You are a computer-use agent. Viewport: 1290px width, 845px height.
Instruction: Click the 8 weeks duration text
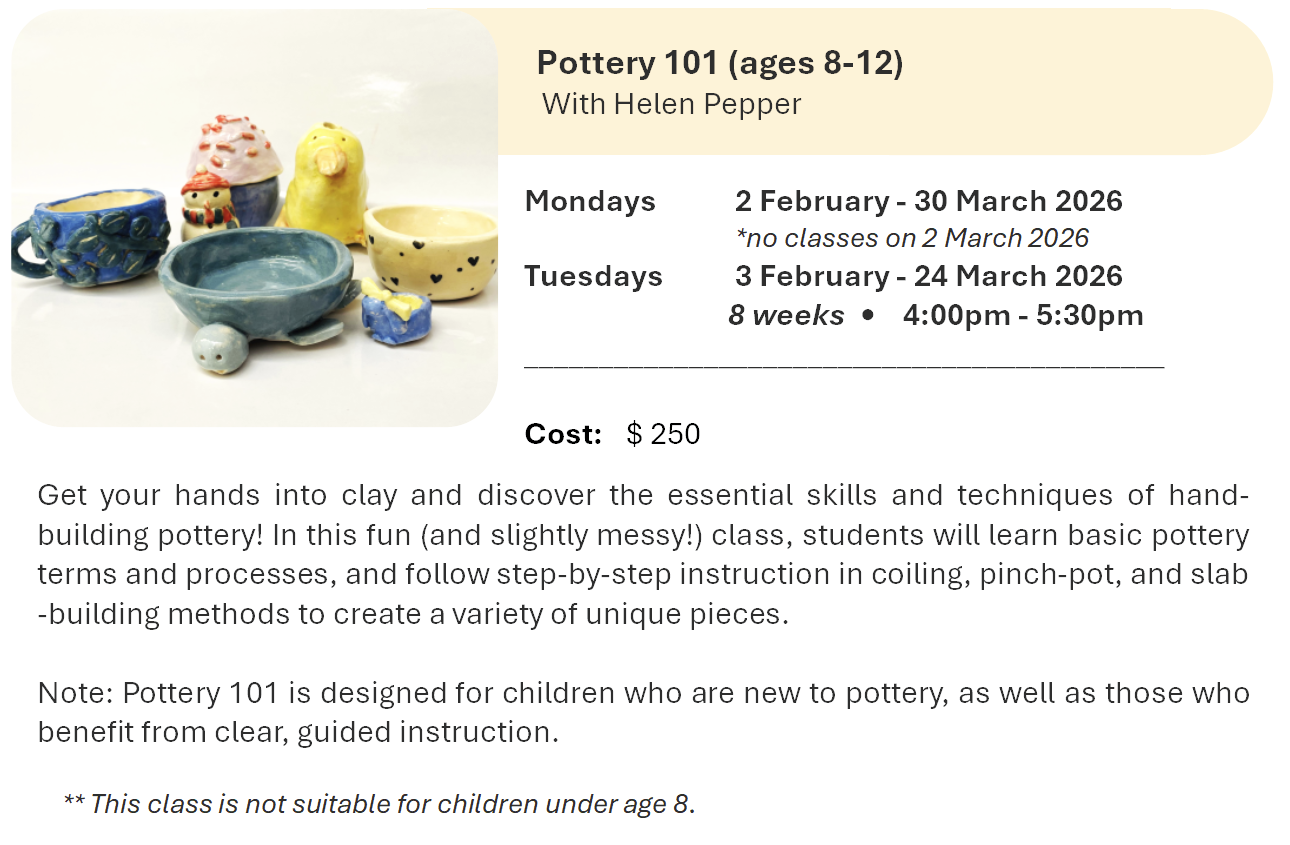[786, 315]
